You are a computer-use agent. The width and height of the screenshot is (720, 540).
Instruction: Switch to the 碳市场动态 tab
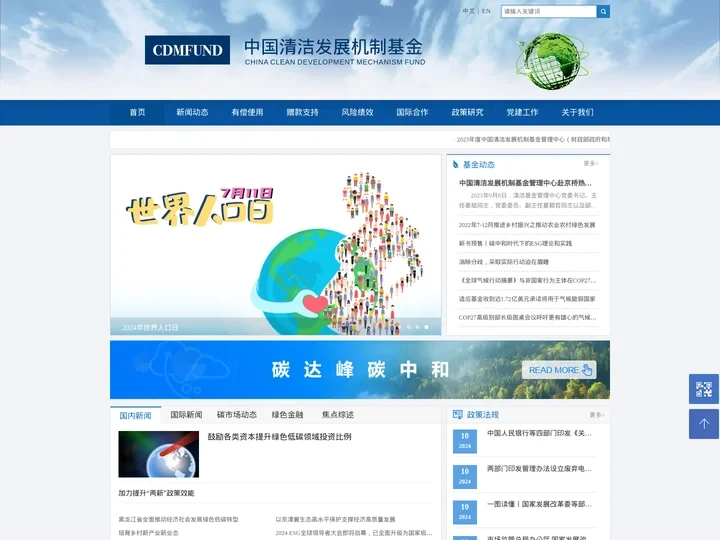coord(237,414)
